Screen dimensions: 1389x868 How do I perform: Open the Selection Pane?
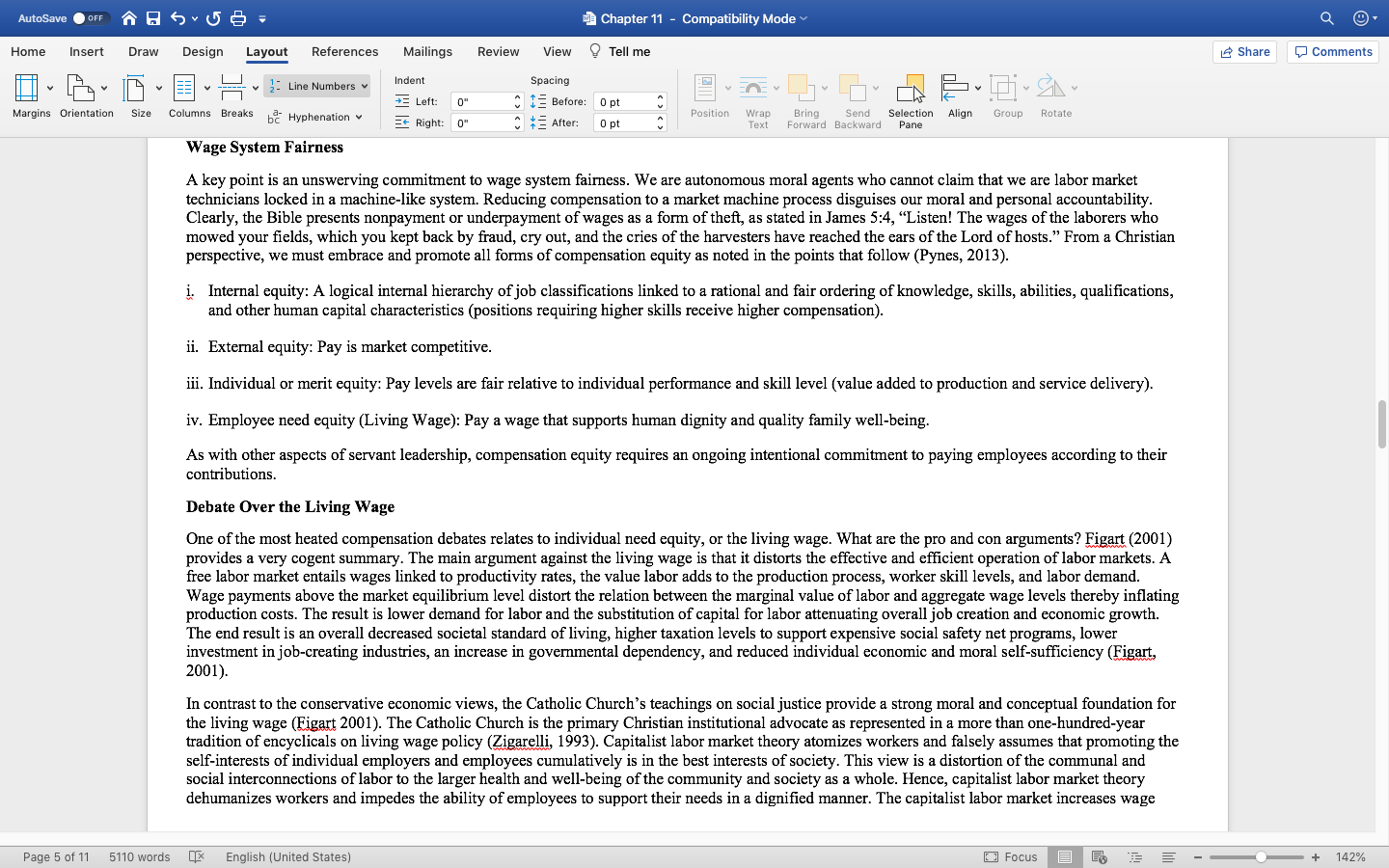(x=911, y=100)
